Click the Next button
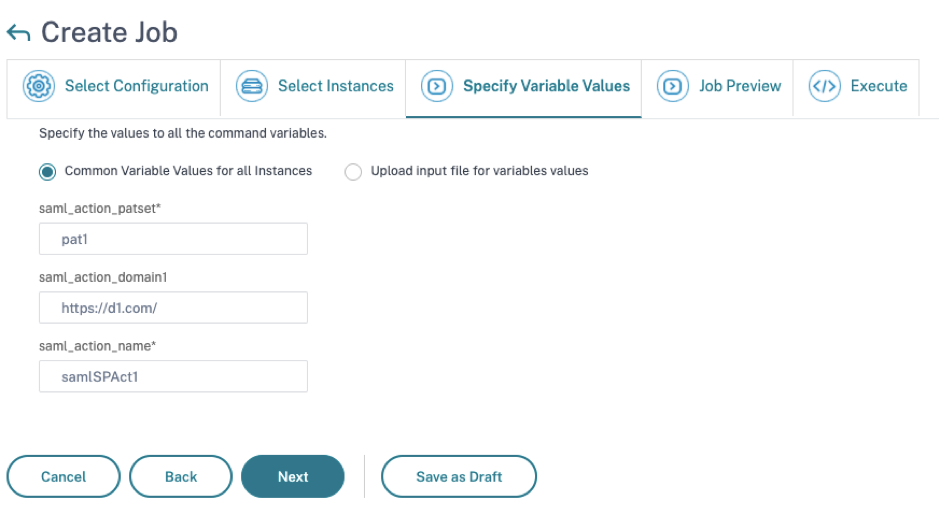Screen dimensions: 939x527 293,477
